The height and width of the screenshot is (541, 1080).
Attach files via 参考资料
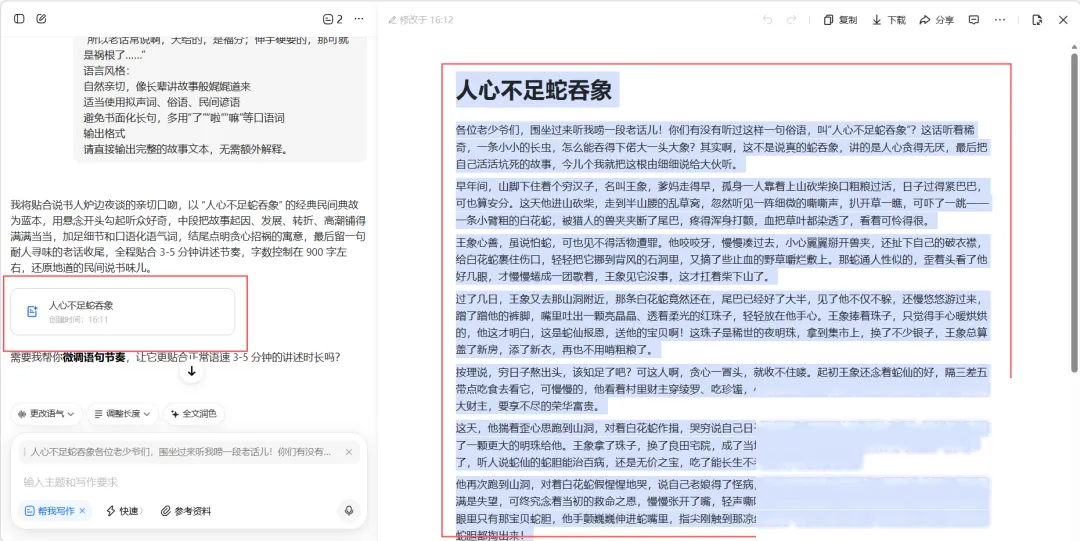point(186,511)
